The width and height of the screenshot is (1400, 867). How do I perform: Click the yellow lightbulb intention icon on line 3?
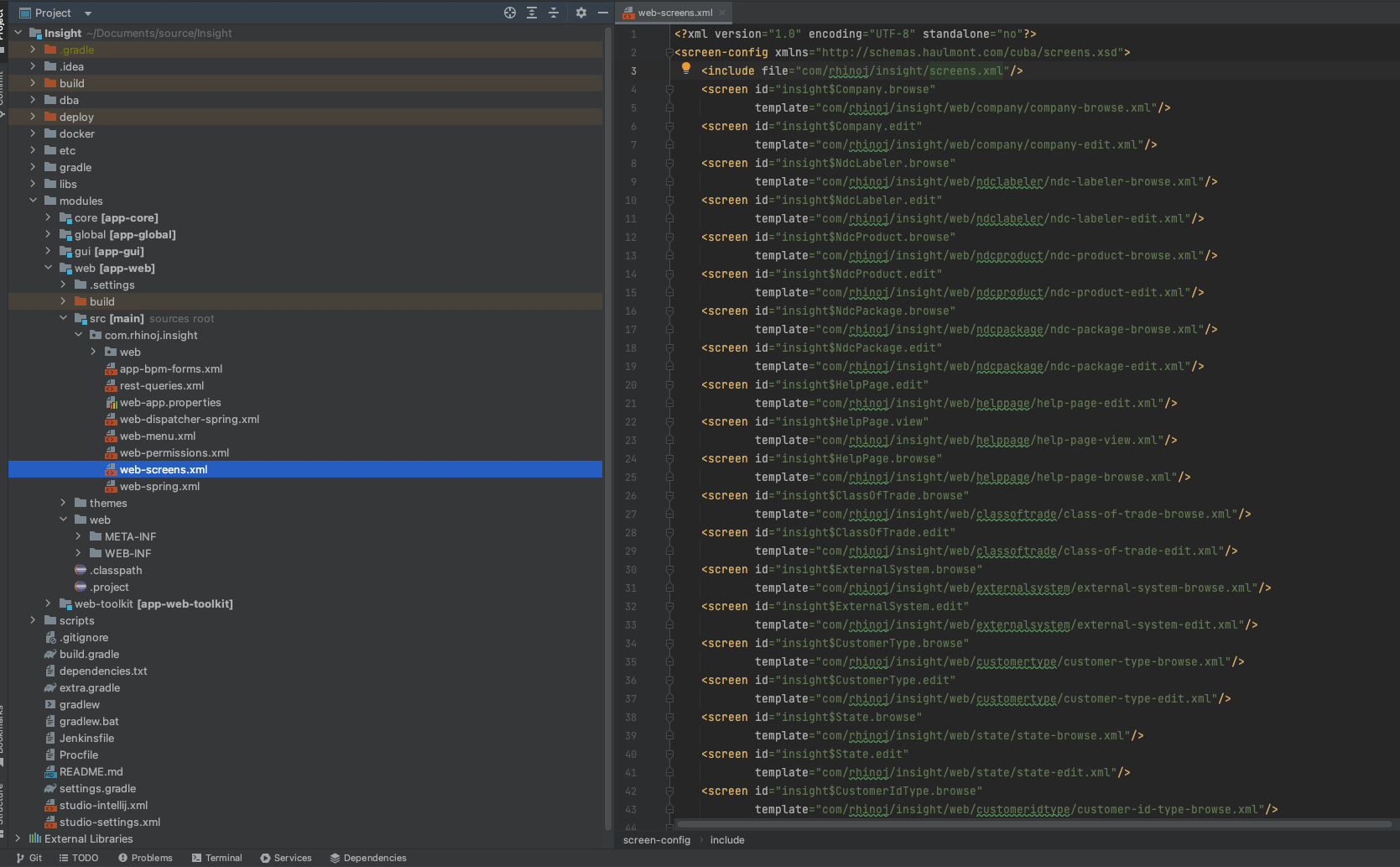686,69
